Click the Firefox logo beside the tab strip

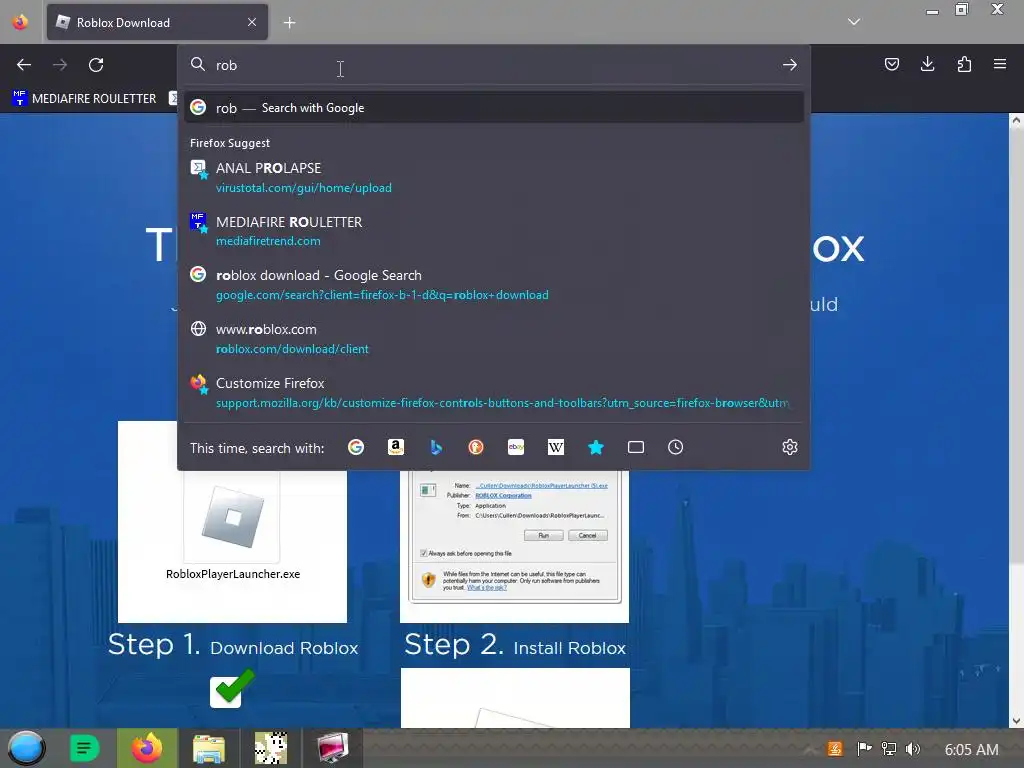tap(20, 22)
